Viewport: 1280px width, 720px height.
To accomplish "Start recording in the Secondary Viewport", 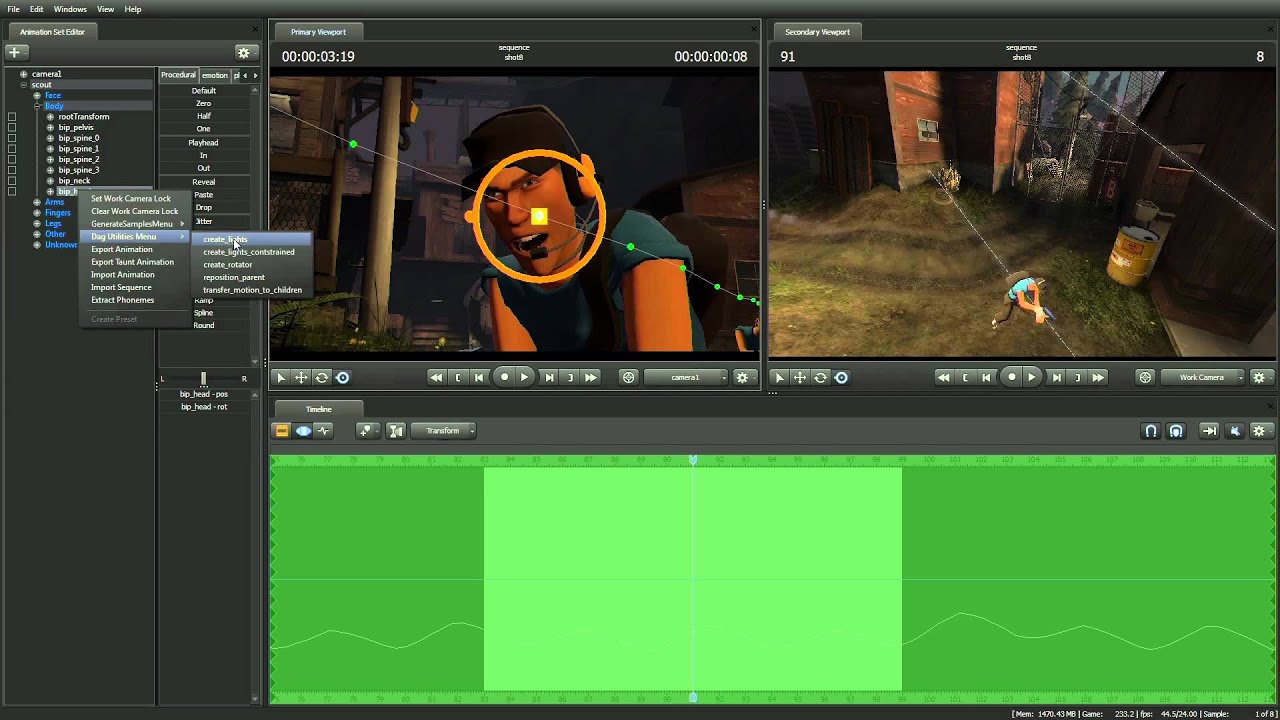I will [x=1012, y=377].
